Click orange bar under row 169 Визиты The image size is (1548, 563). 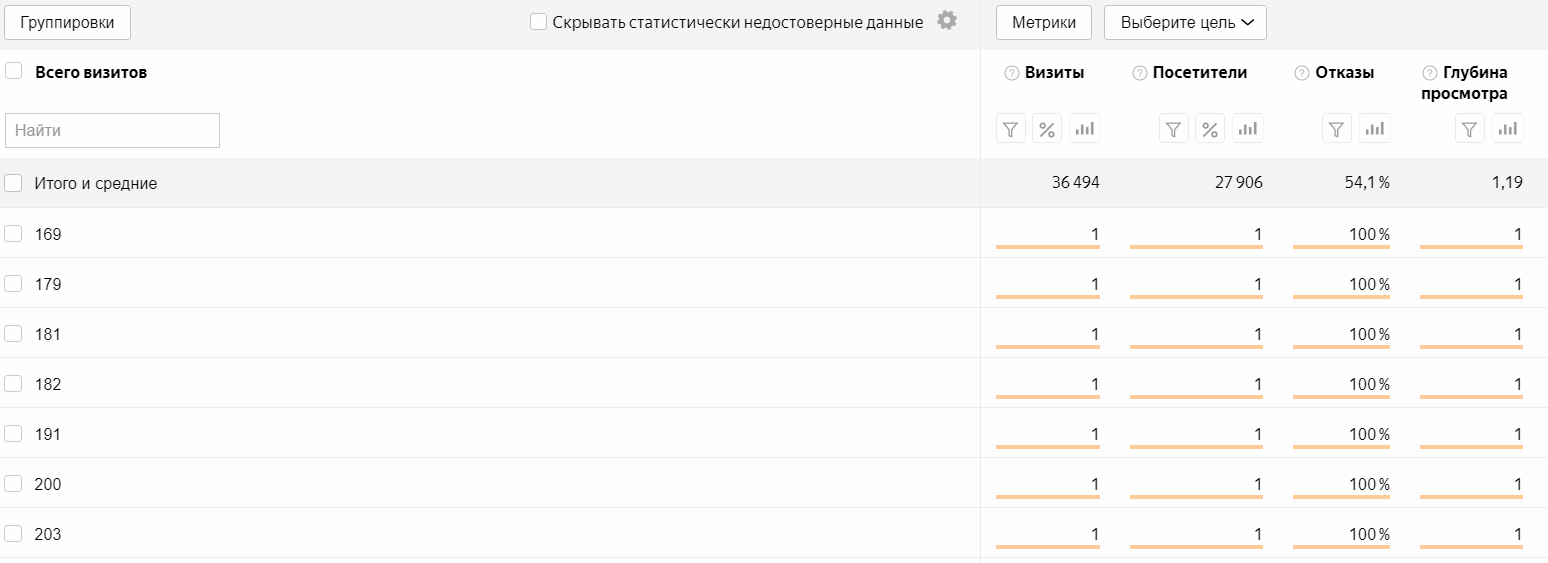tap(1048, 246)
